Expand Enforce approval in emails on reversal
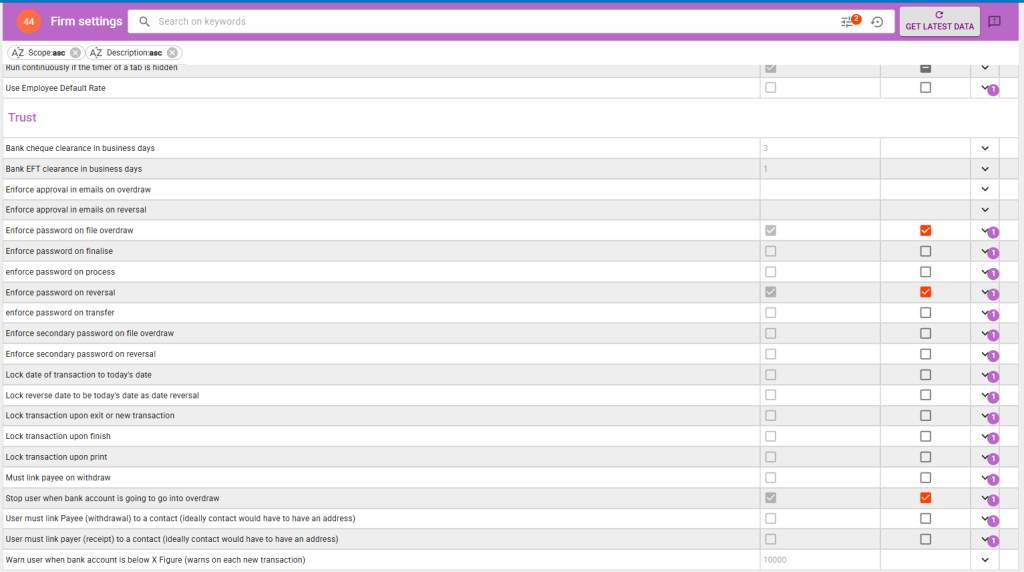 click(984, 210)
